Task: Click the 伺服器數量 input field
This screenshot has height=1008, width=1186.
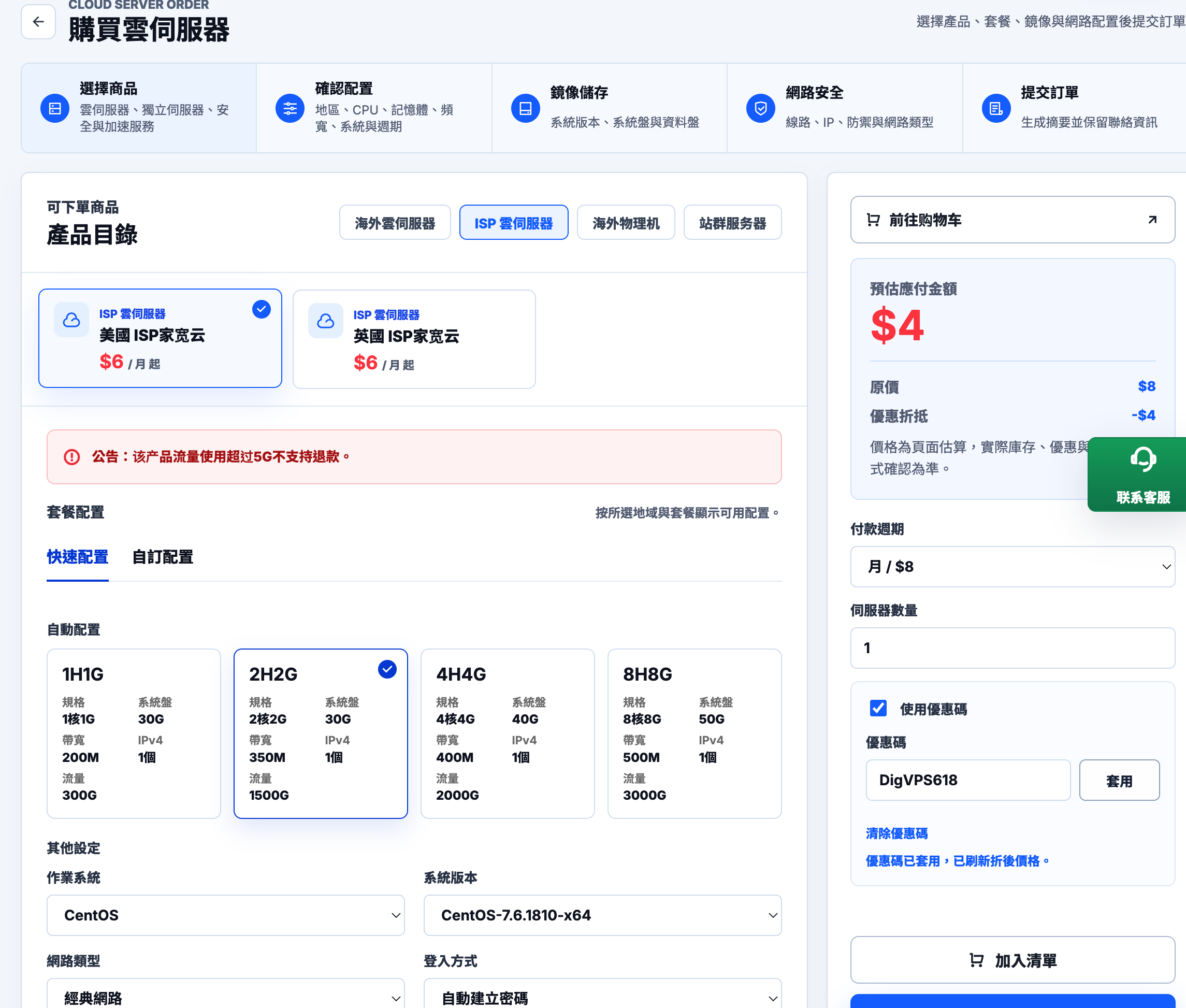Action: click(x=1013, y=648)
